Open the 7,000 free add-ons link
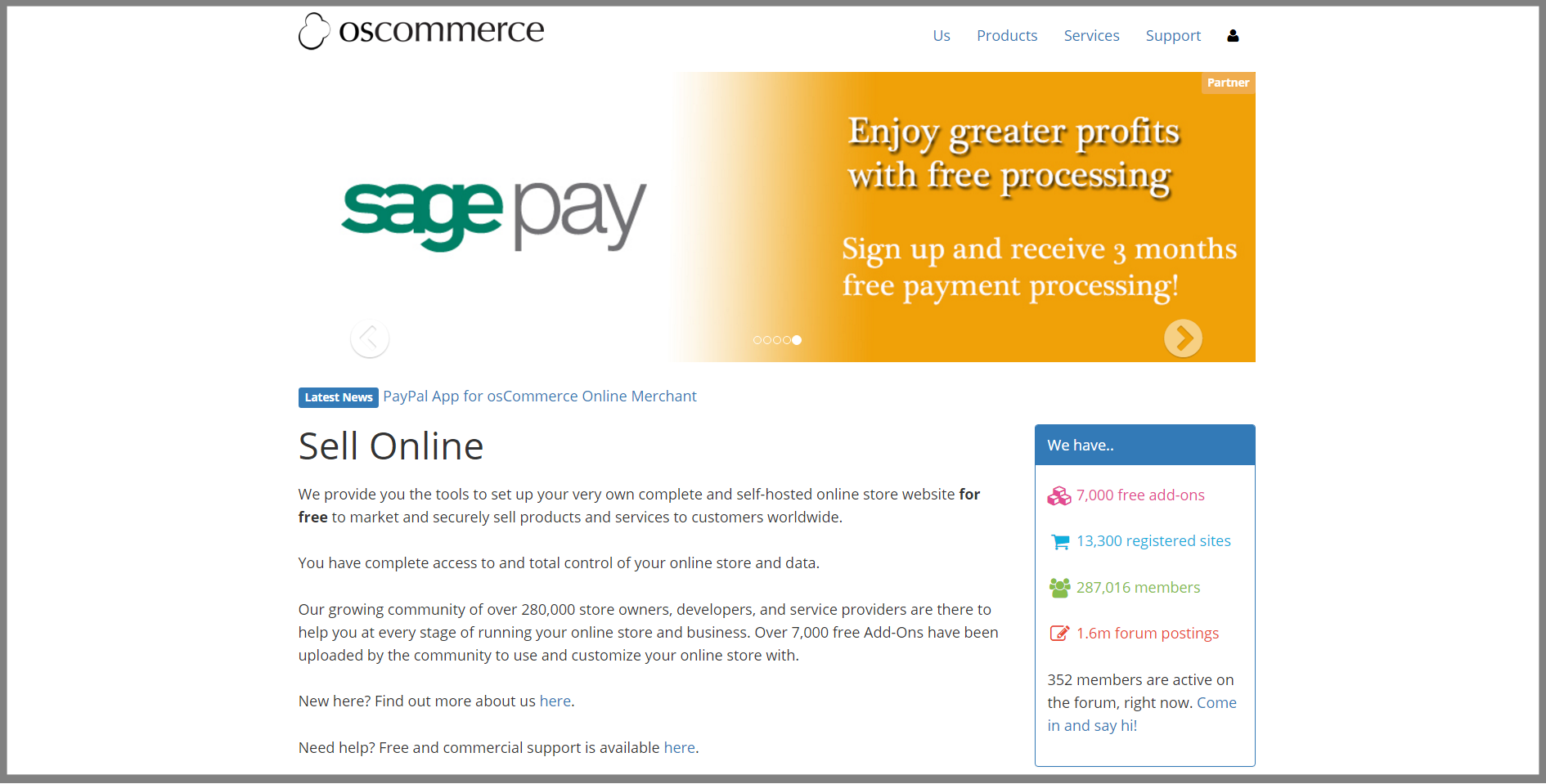The height and width of the screenshot is (784, 1546). (1140, 495)
